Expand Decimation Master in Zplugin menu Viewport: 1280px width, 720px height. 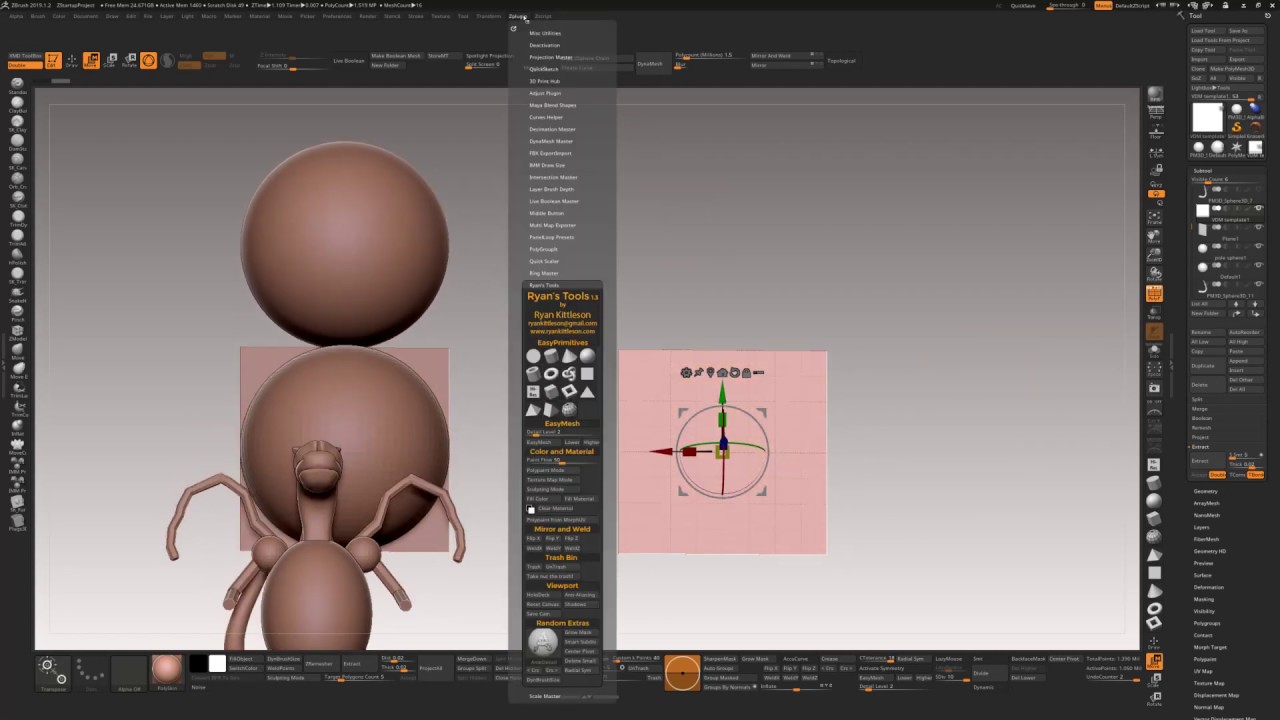pos(552,129)
